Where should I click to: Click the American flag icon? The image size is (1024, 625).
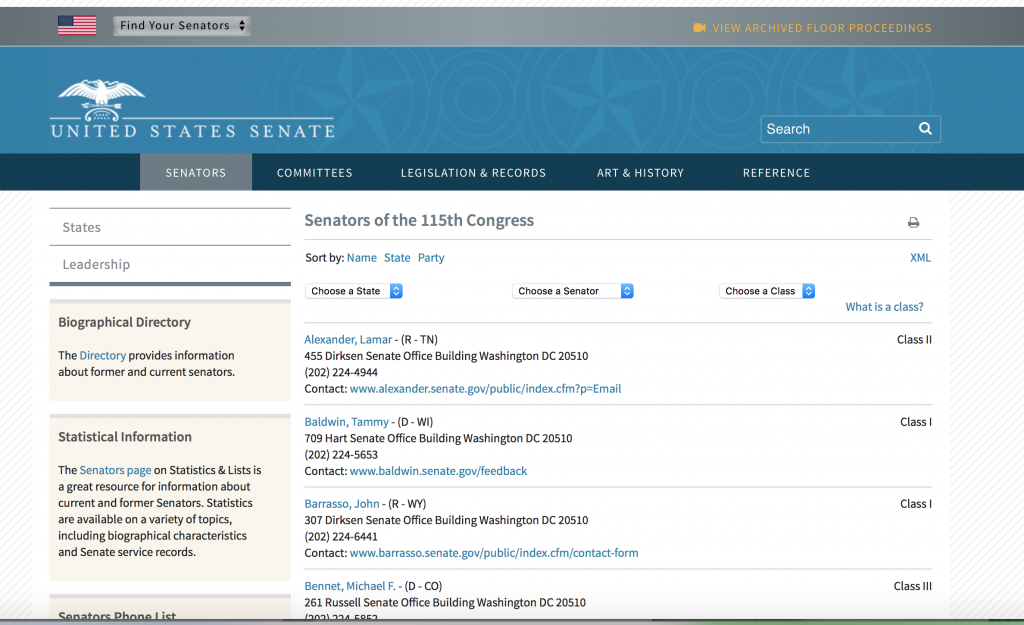coord(77,25)
